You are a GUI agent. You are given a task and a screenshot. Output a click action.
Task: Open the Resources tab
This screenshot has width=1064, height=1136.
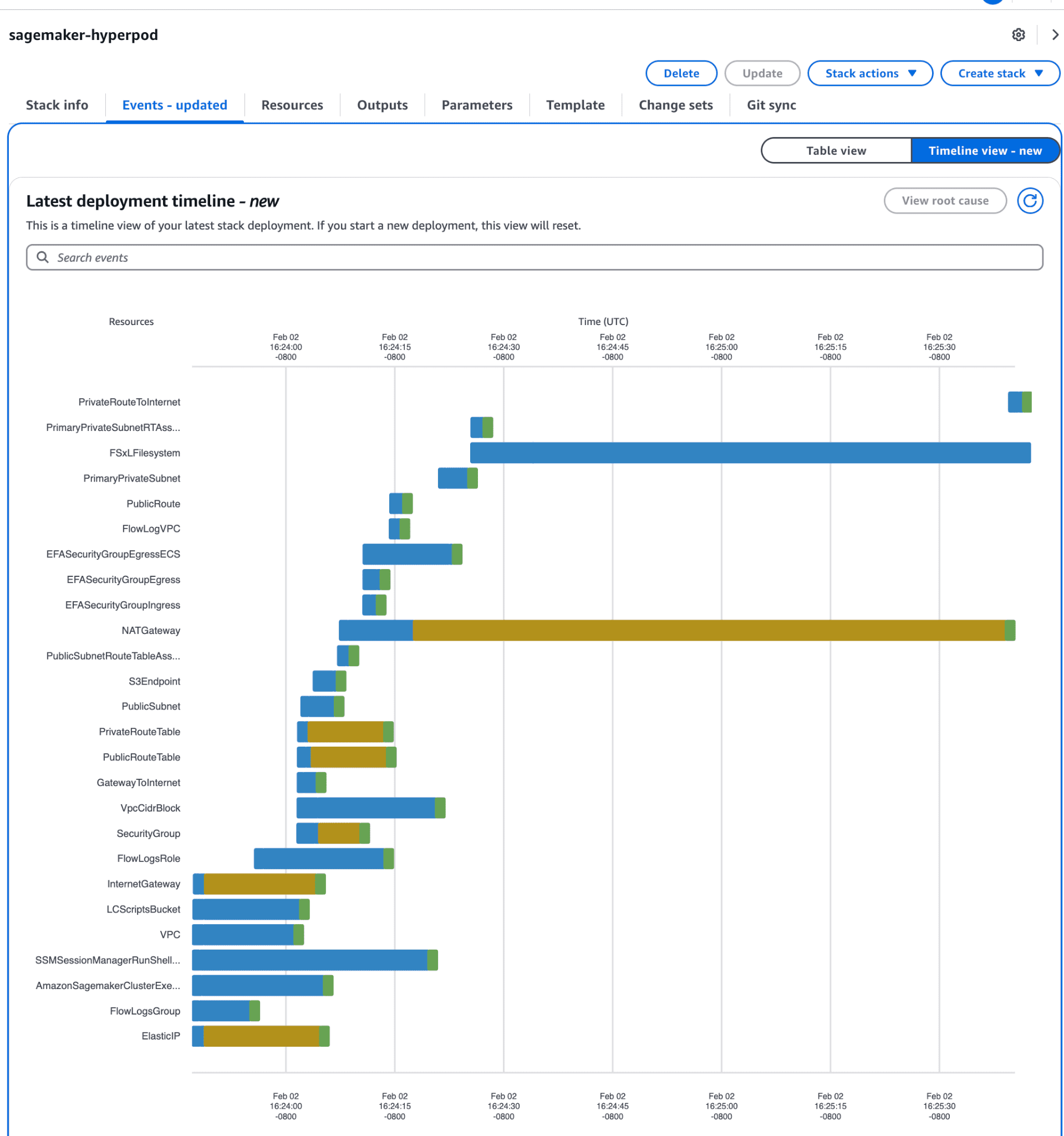pos(292,105)
